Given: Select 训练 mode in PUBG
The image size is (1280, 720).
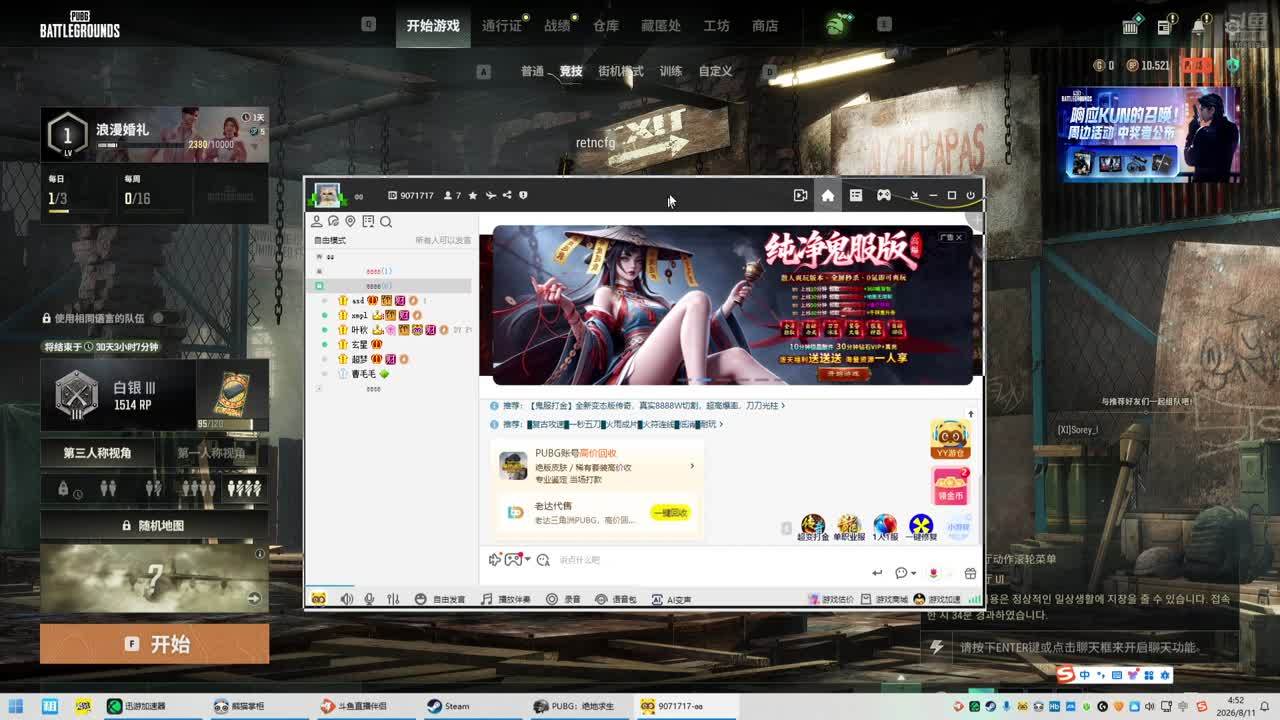Looking at the screenshot, I should [671, 71].
